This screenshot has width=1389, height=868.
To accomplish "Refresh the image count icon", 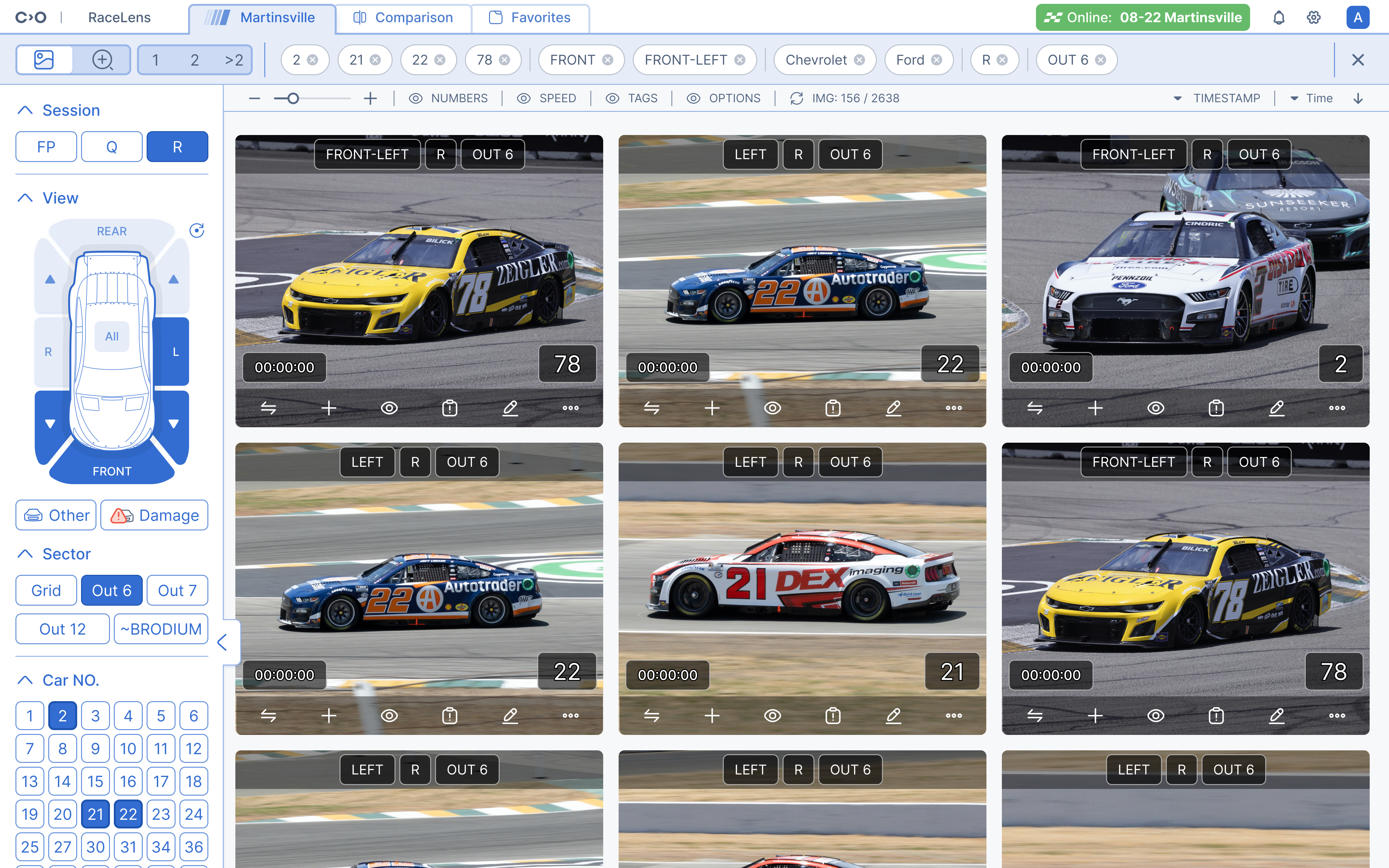I will coord(797,99).
